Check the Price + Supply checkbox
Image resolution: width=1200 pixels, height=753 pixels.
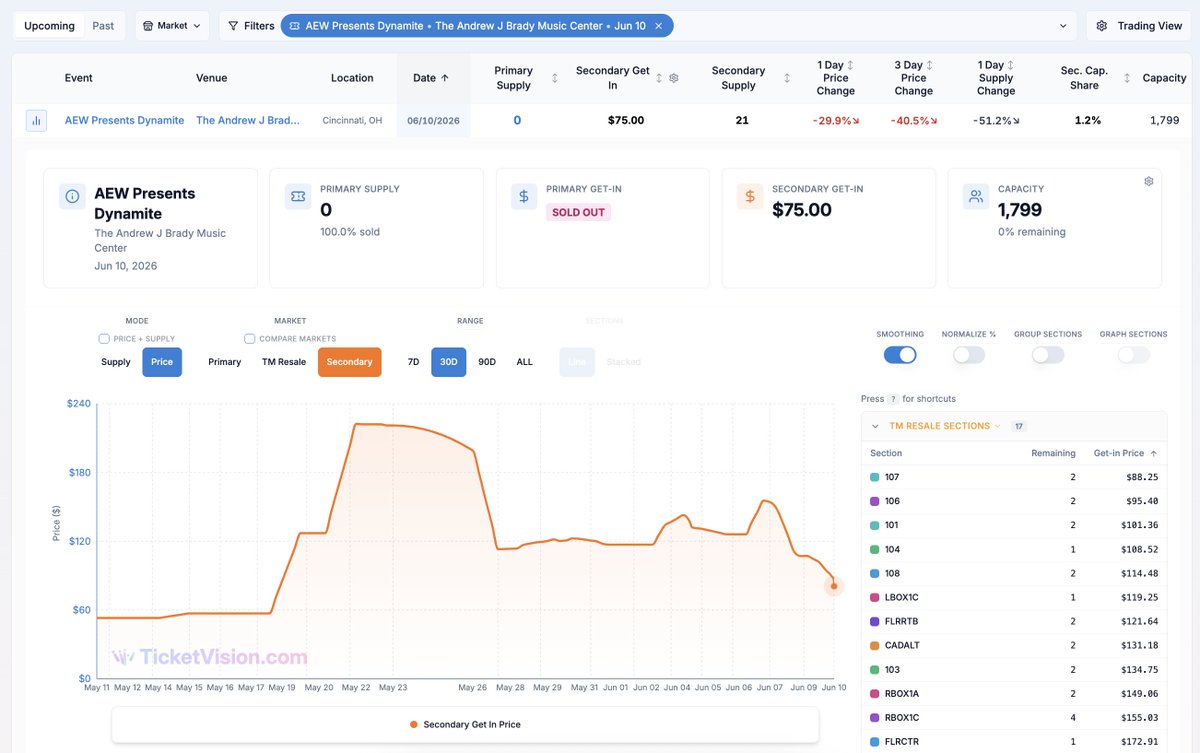(x=104, y=339)
